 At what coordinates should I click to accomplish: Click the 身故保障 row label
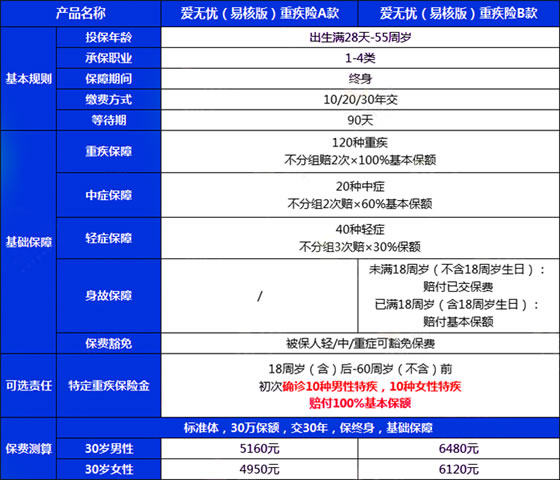109,296
